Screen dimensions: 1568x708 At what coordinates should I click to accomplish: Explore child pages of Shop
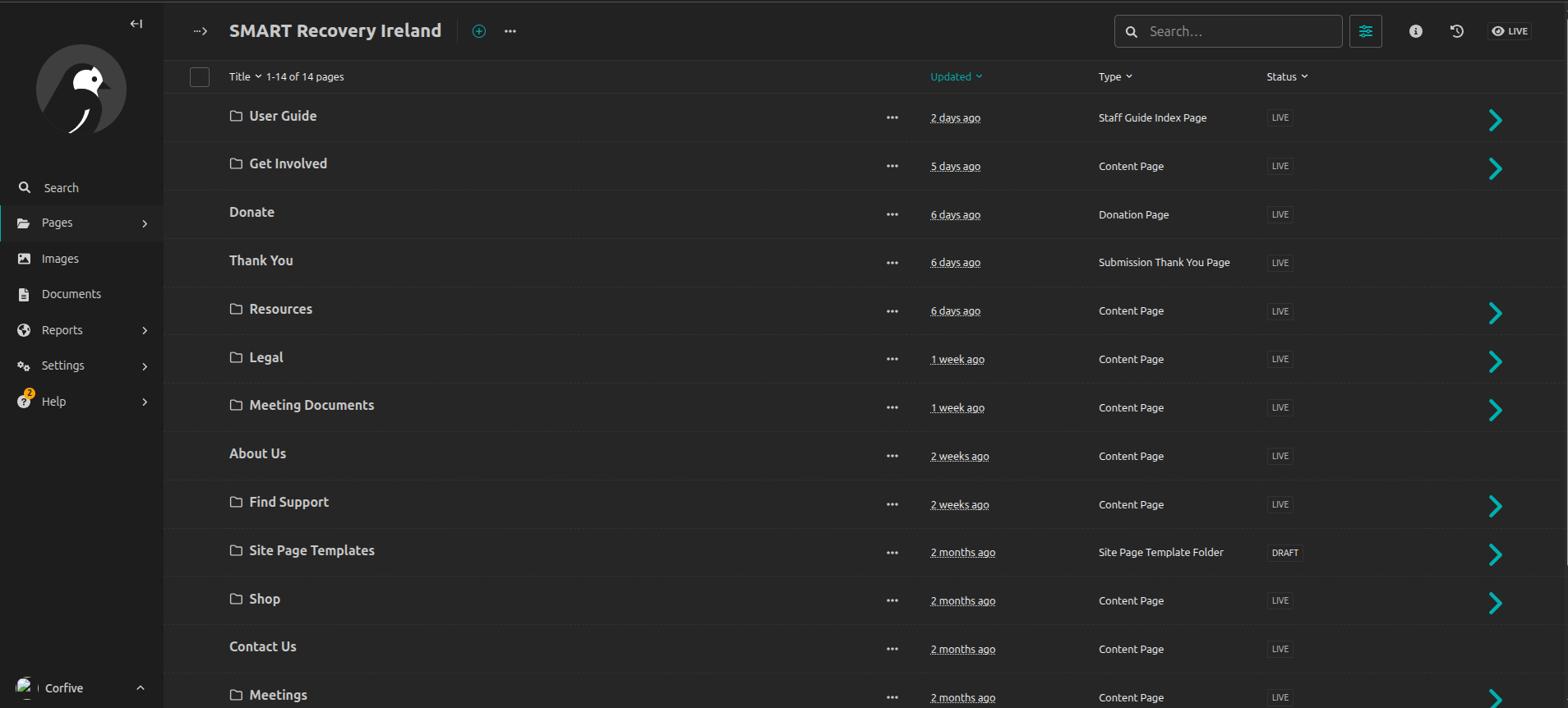point(1495,603)
